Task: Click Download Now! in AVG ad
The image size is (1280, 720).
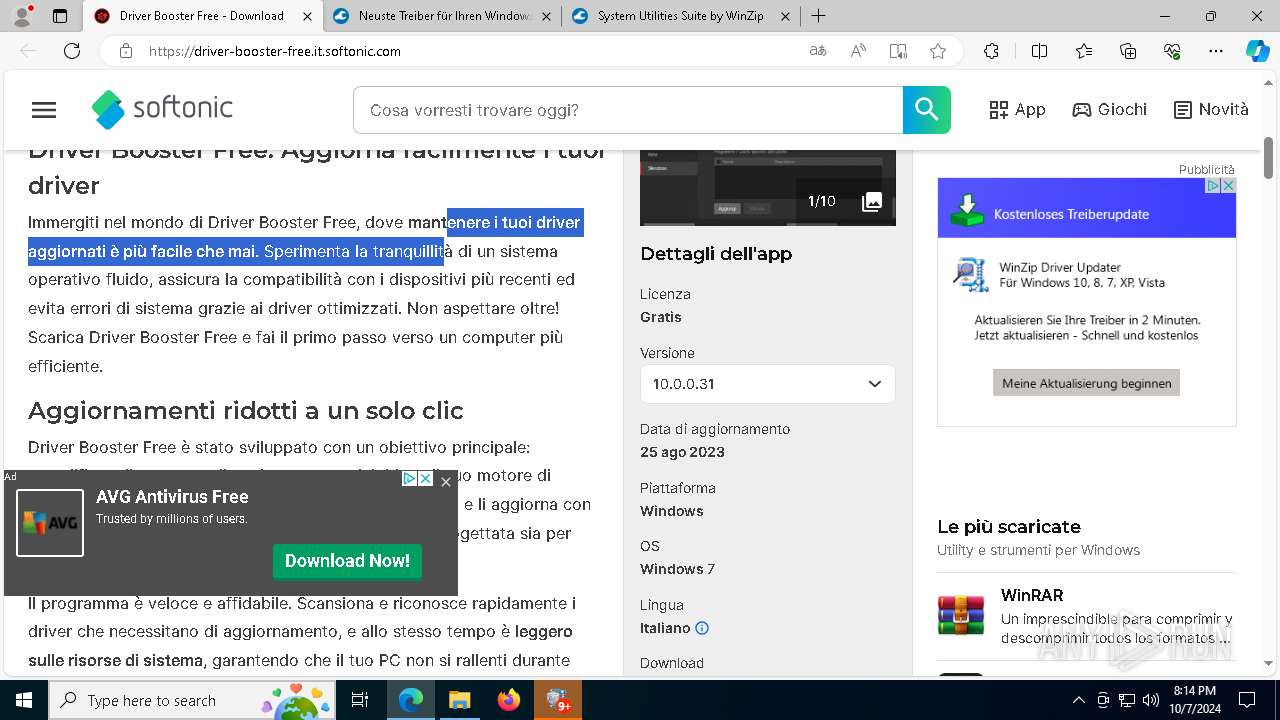Action: [347, 561]
